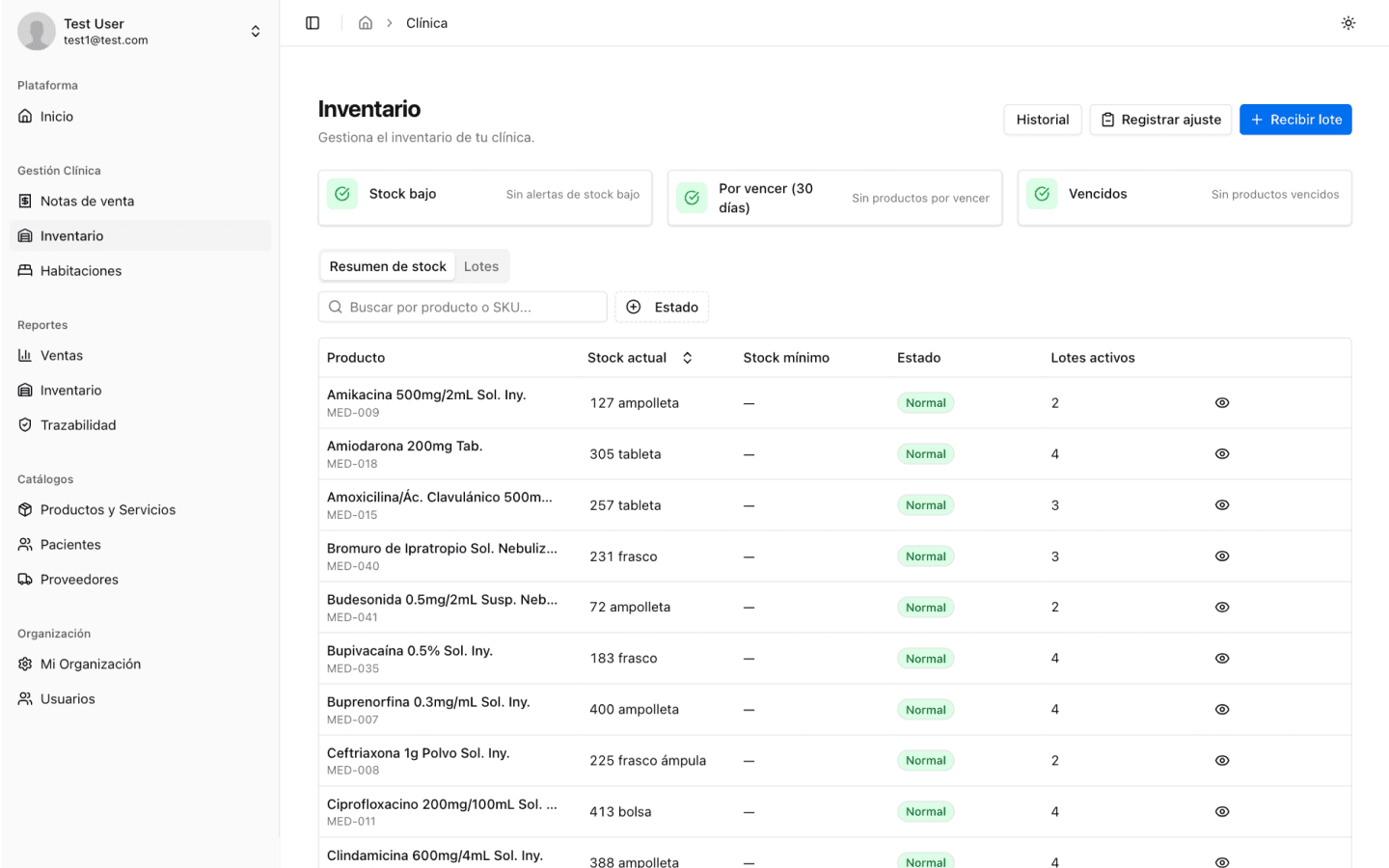Toggle the sidebar panel icon

click(313, 23)
